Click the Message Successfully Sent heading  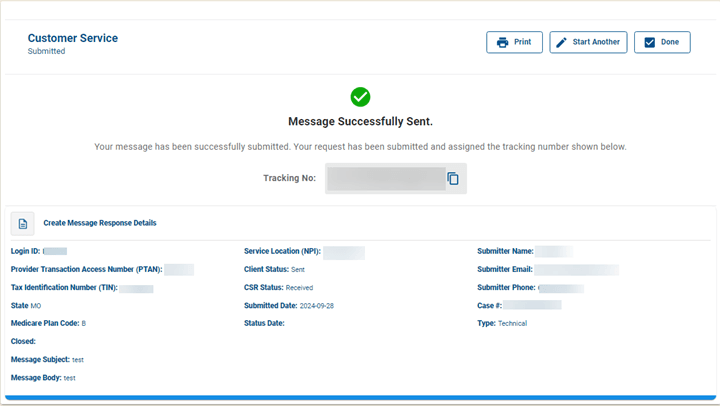(360, 122)
